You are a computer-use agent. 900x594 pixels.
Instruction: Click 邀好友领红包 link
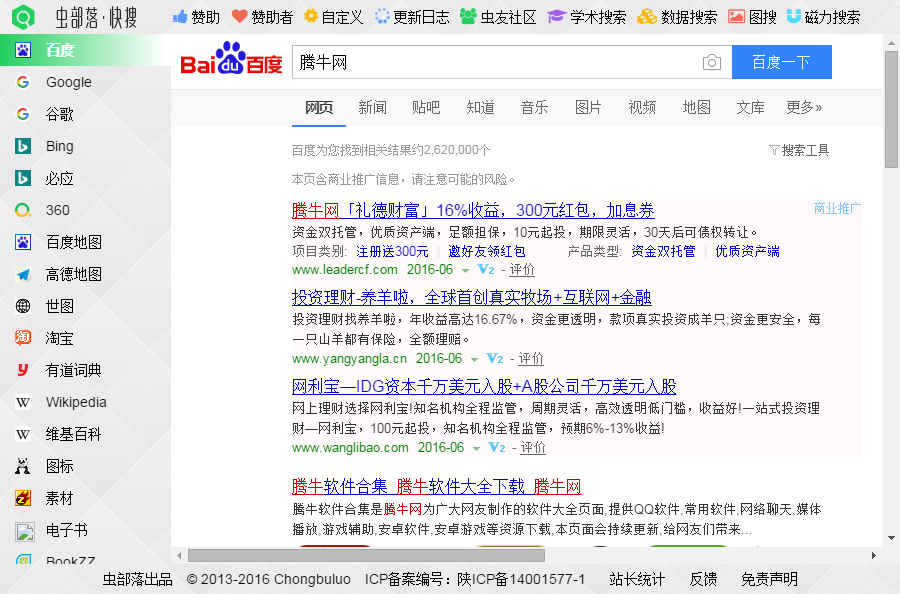(x=487, y=251)
